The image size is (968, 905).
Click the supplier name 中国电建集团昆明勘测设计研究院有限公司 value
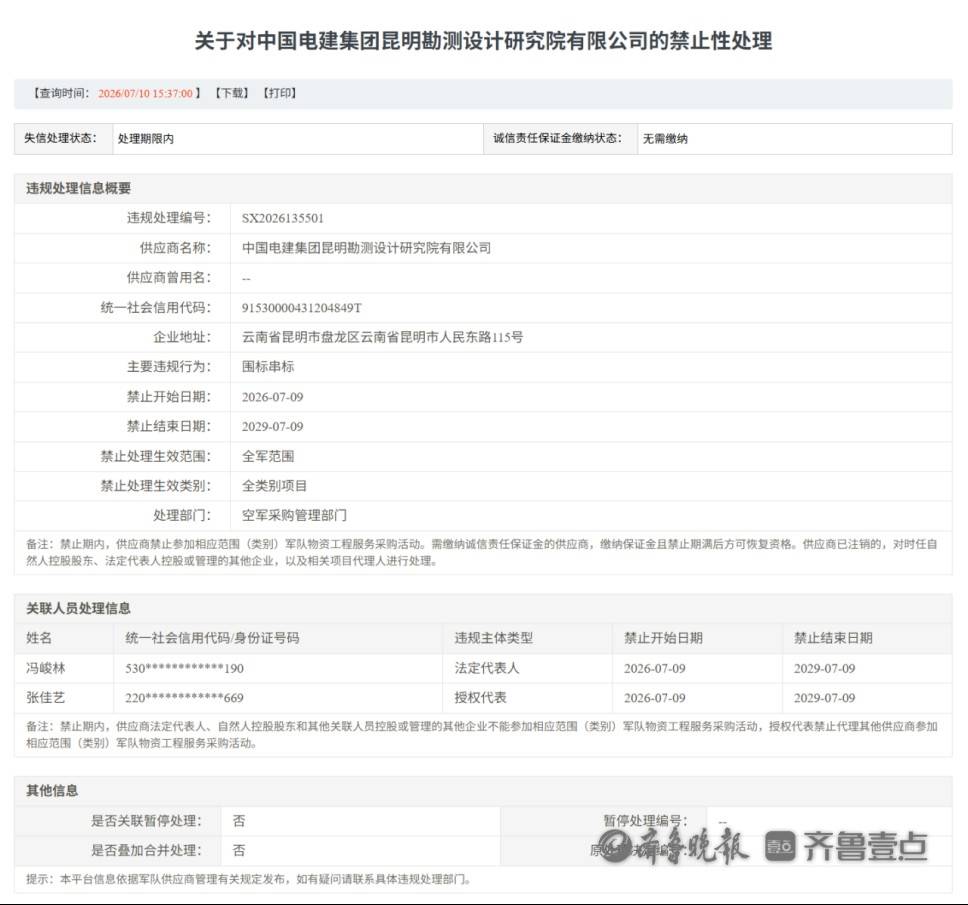pyautogui.click(x=366, y=248)
